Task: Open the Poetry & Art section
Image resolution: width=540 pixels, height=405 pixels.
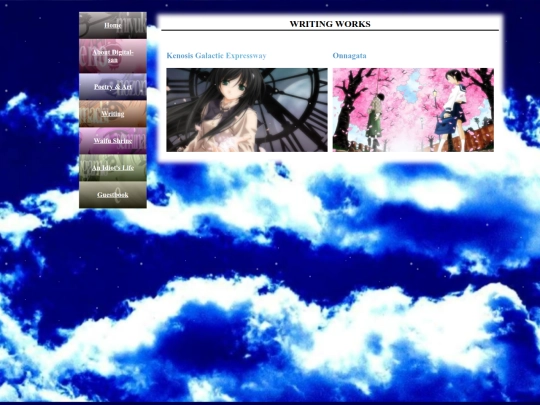Action: (113, 87)
